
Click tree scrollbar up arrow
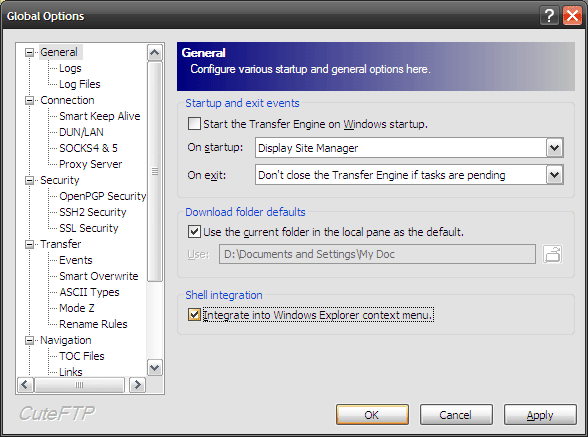click(154, 53)
